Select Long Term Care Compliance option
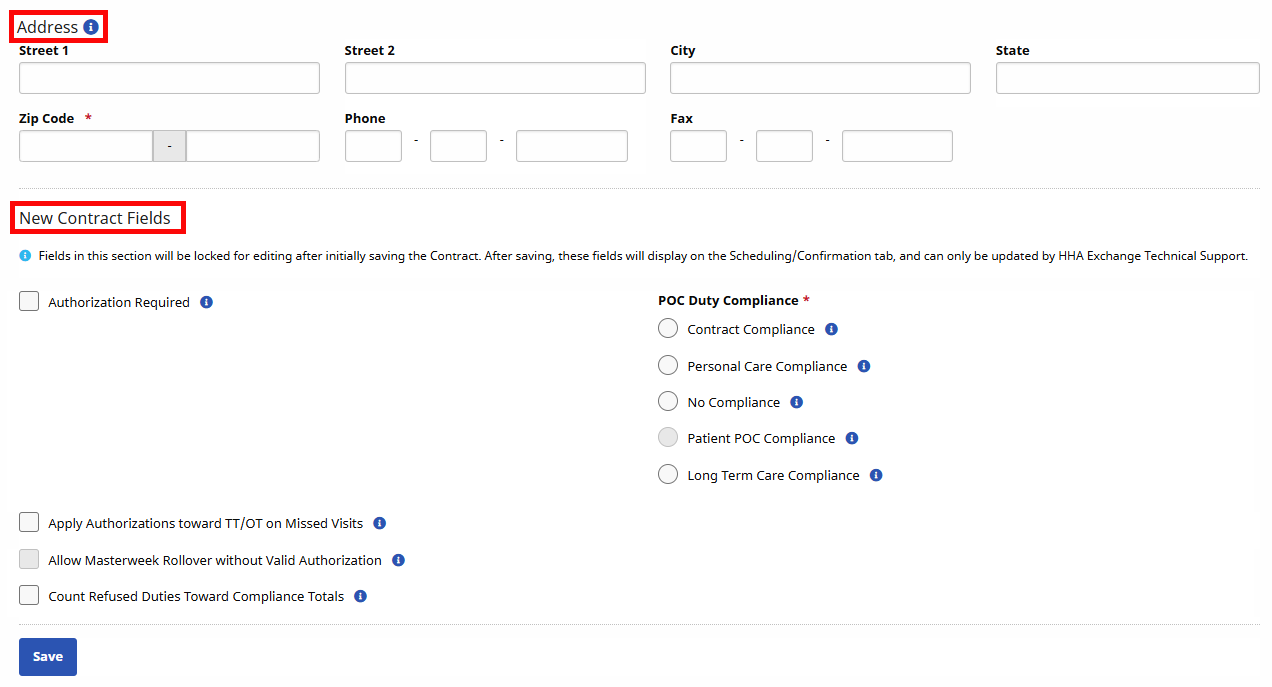This screenshot has width=1272, height=687. coord(668,475)
